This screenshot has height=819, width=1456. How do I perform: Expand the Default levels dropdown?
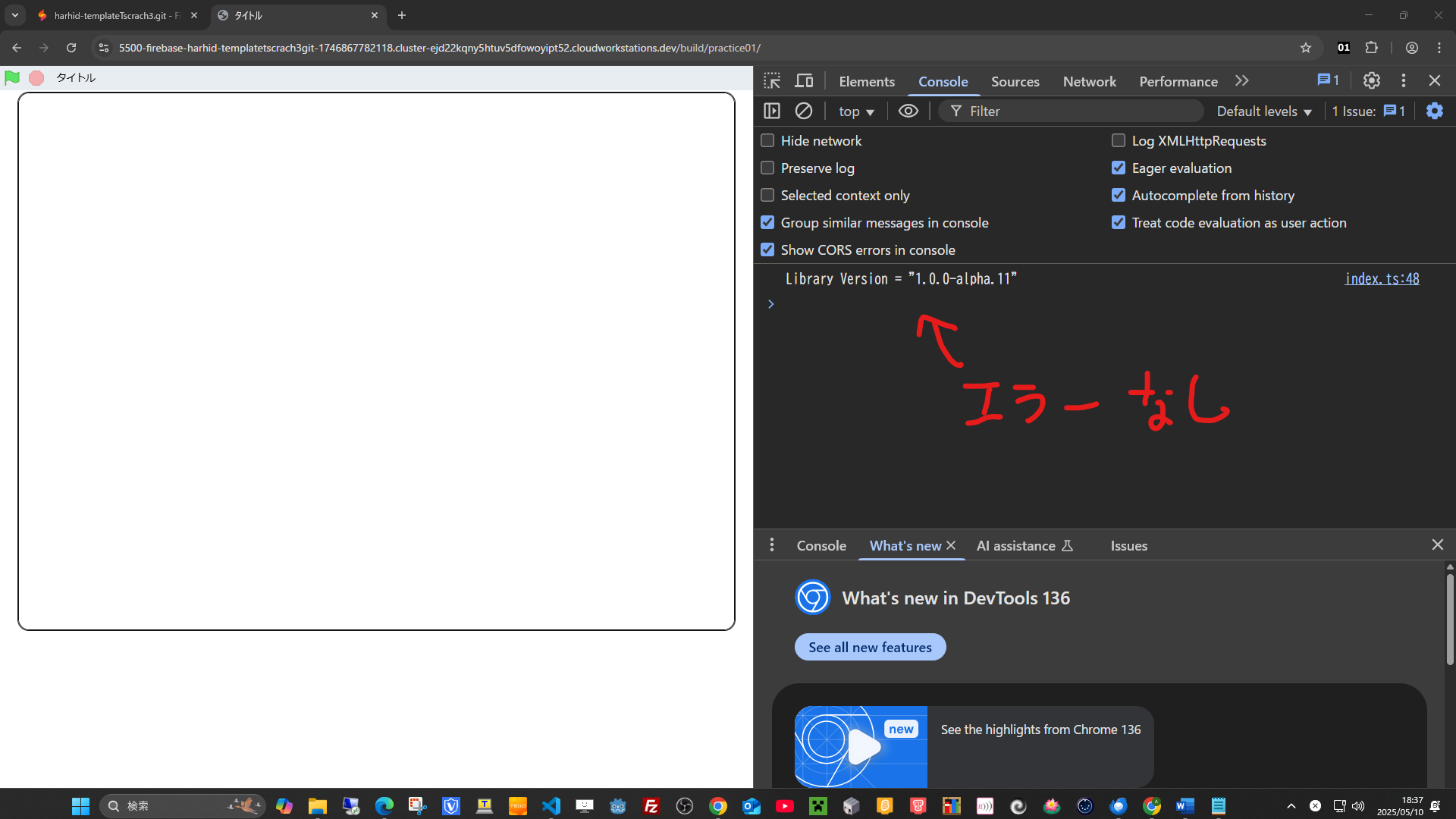point(1263,111)
